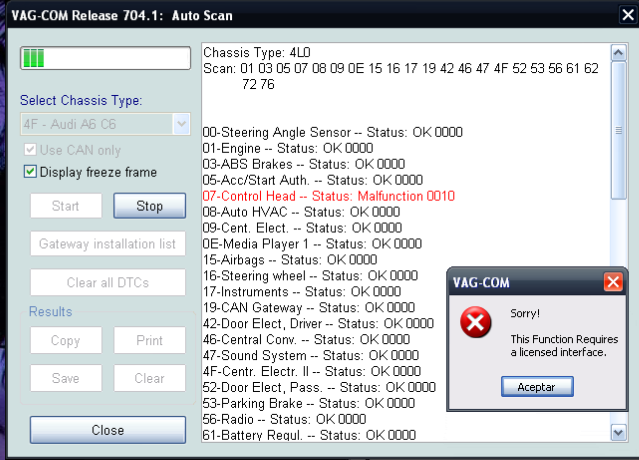The image size is (639, 460).
Task: Click the 16-Steering wheel status line
Action: [x=310, y=276]
